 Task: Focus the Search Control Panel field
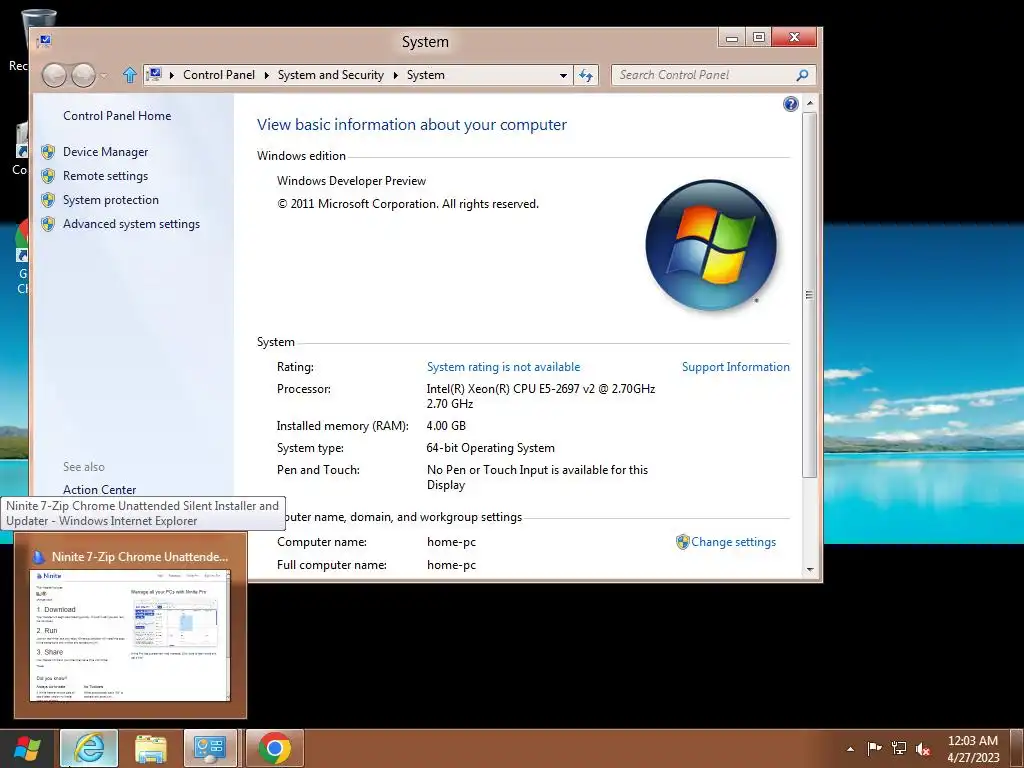(713, 75)
